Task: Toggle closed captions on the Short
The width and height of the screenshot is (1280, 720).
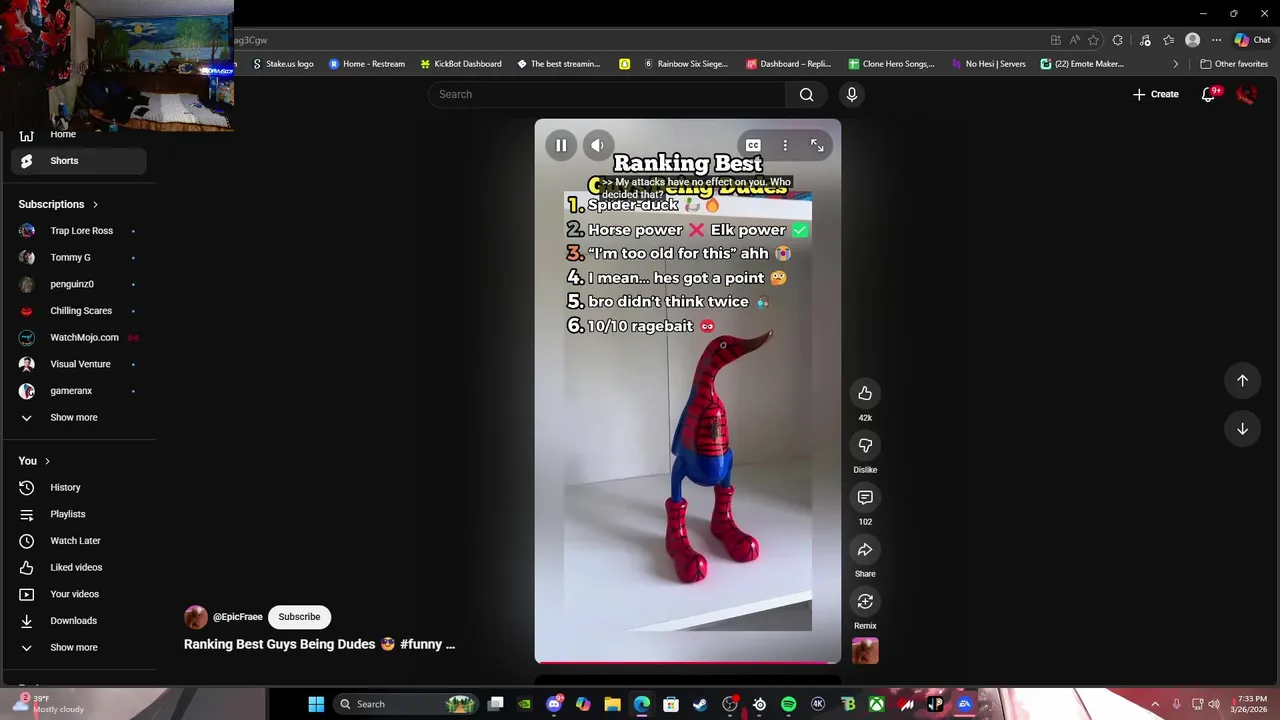Action: 753,145
